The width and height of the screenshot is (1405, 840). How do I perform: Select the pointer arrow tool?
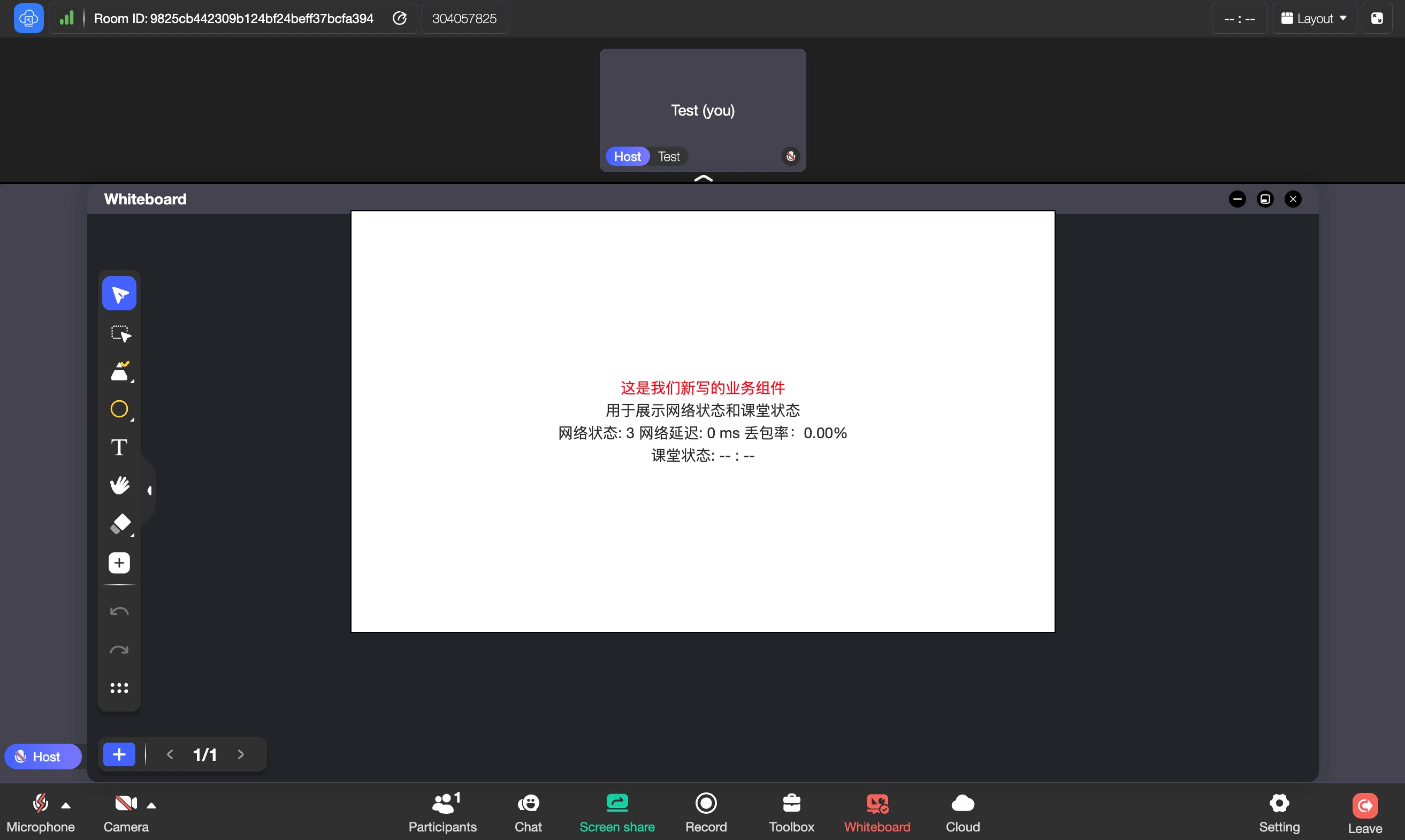[x=119, y=294]
